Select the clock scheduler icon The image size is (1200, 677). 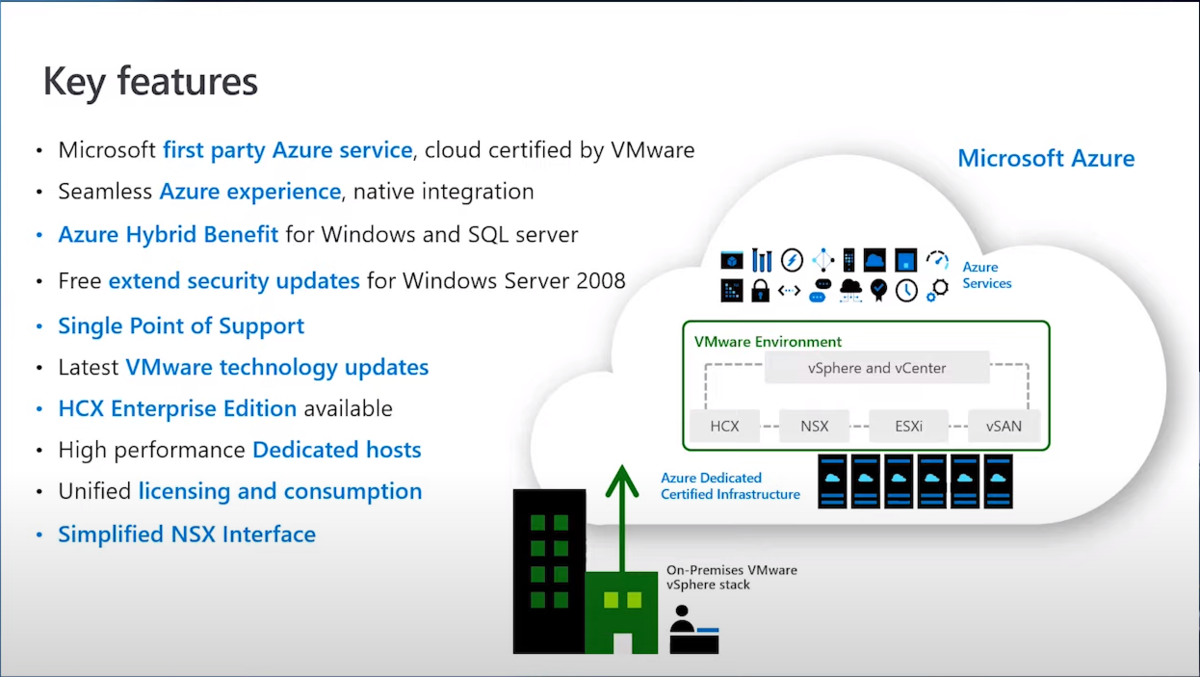908,291
